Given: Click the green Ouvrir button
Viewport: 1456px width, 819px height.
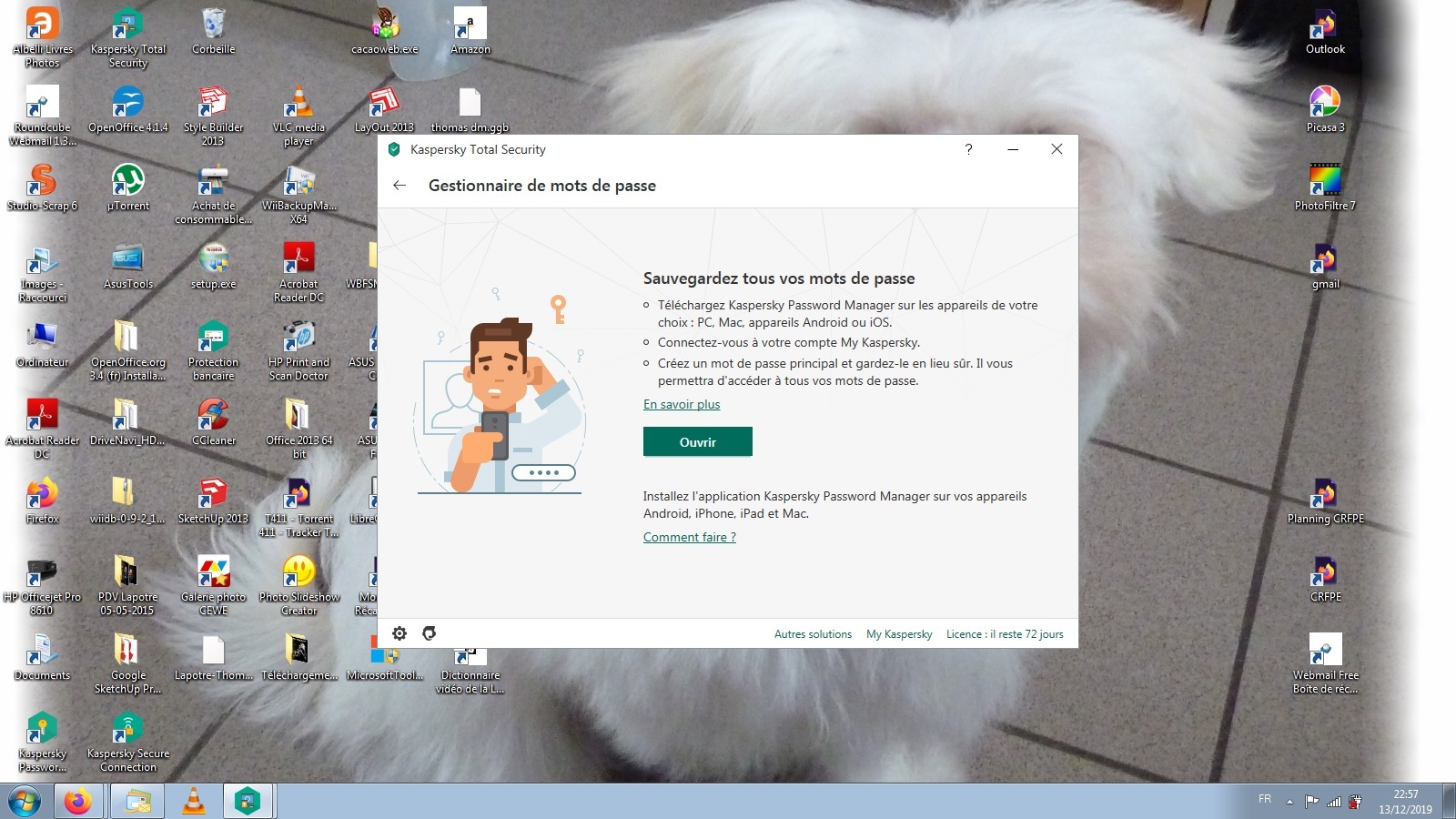Looking at the screenshot, I should click(x=698, y=441).
